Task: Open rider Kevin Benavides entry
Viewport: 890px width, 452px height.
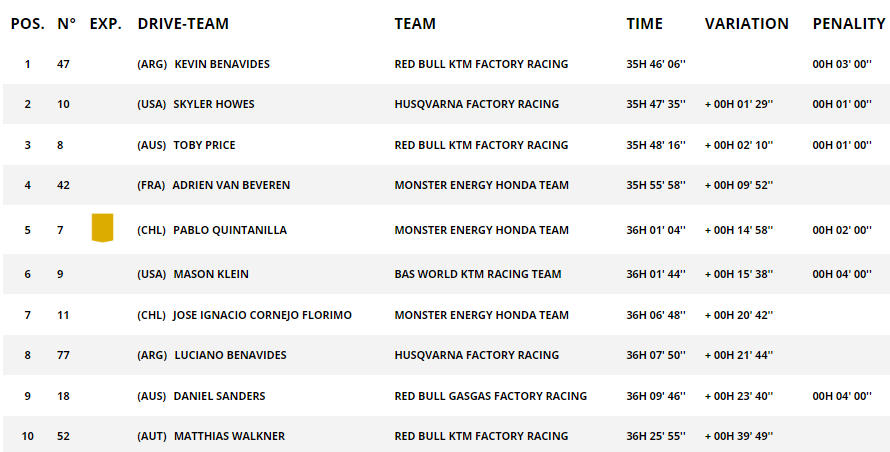Action: coord(222,64)
